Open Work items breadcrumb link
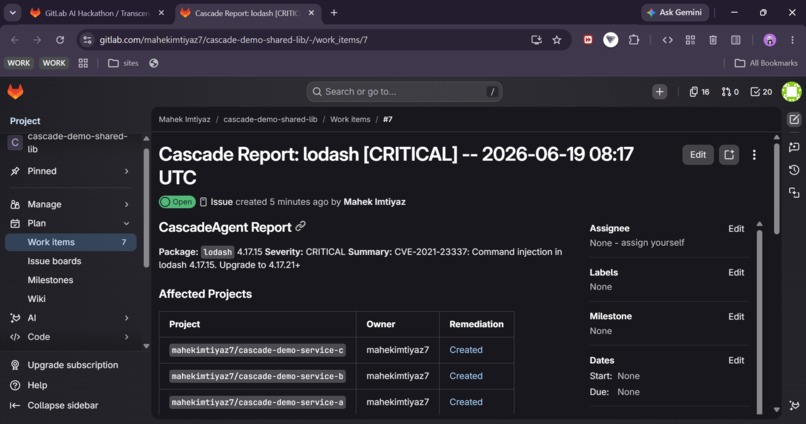This screenshot has height=424, width=806. point(350,119)
